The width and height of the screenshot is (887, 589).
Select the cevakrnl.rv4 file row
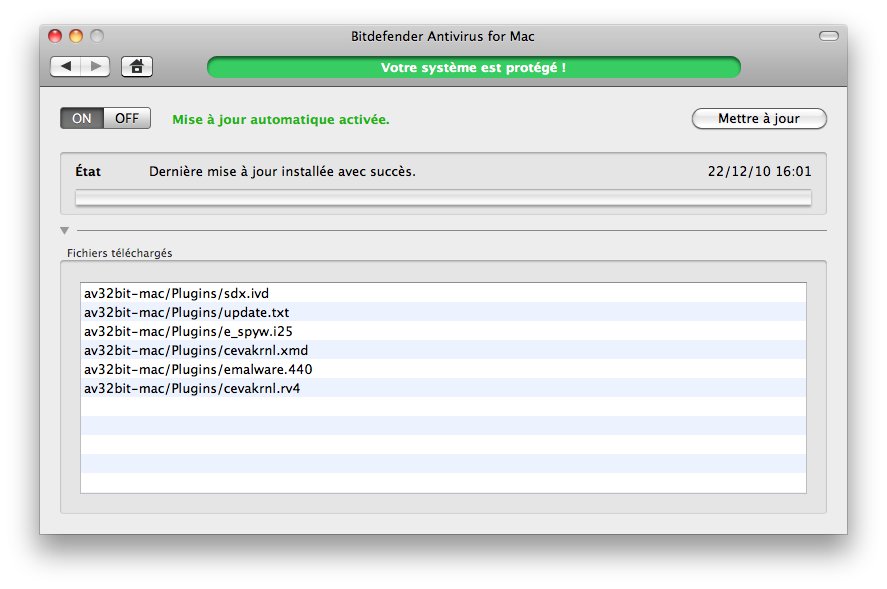click(443, 388)
